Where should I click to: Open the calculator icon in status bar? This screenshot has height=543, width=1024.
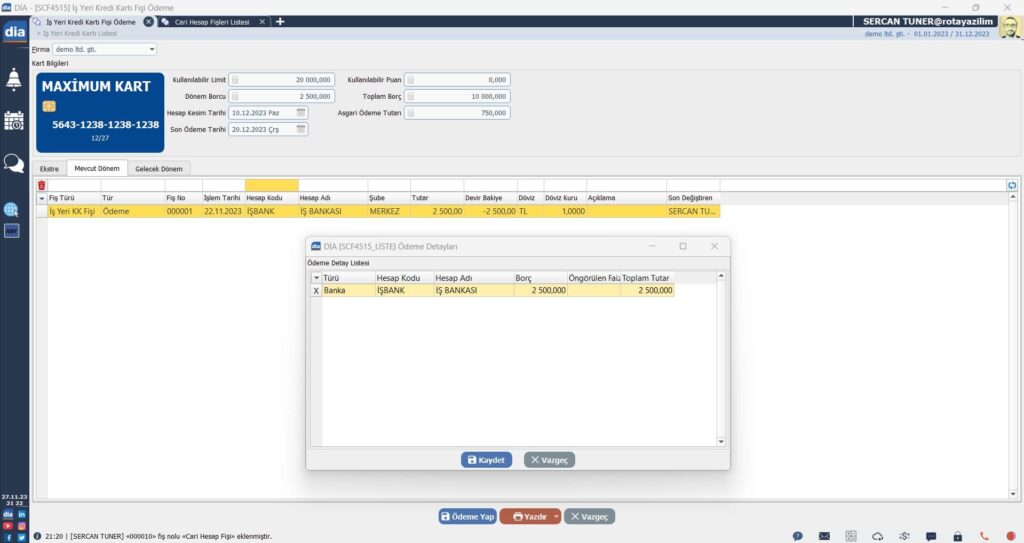(x=851, y=536)
